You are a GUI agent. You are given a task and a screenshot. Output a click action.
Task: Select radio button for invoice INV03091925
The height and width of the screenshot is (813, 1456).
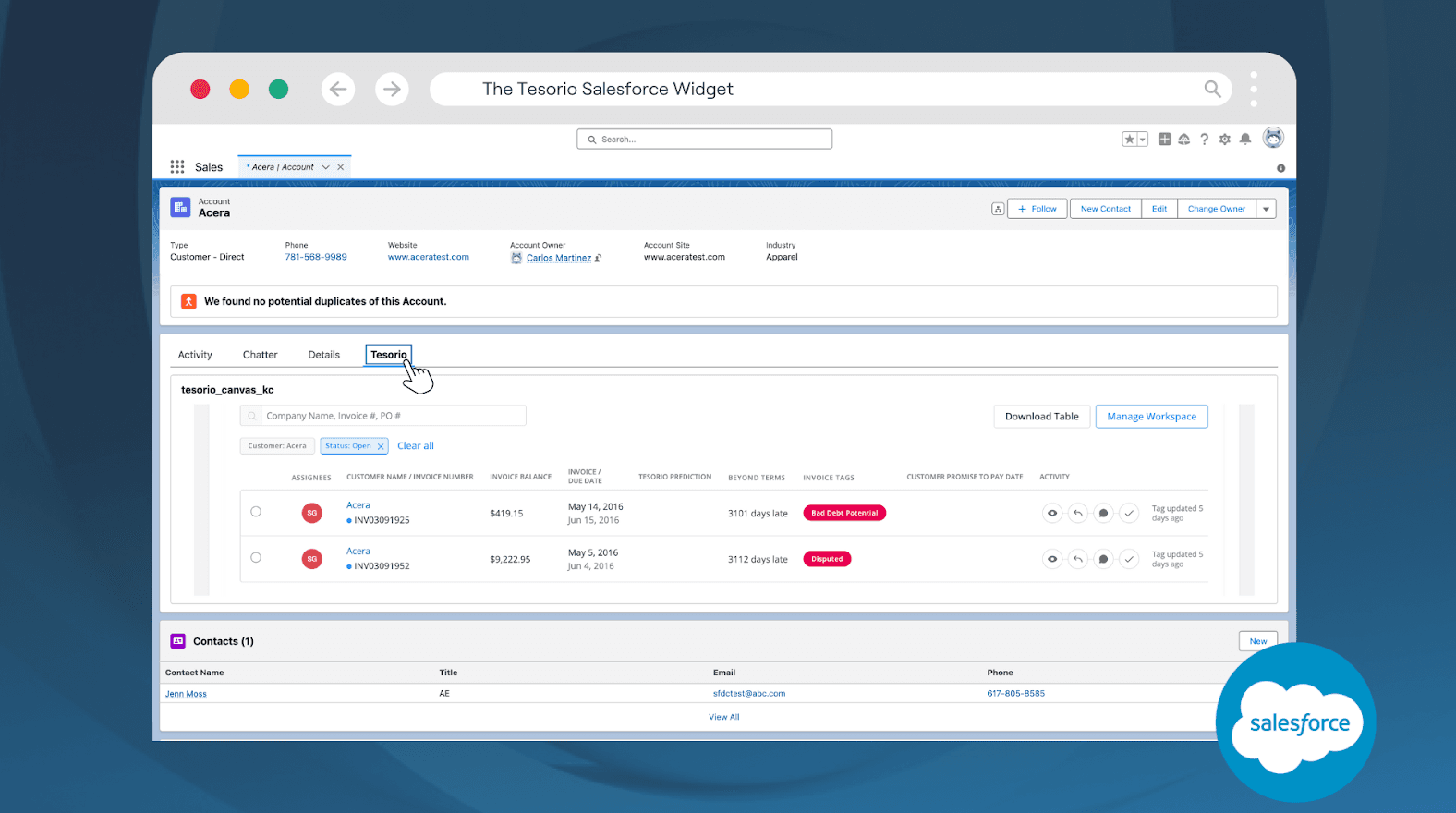tap(256, 512)
